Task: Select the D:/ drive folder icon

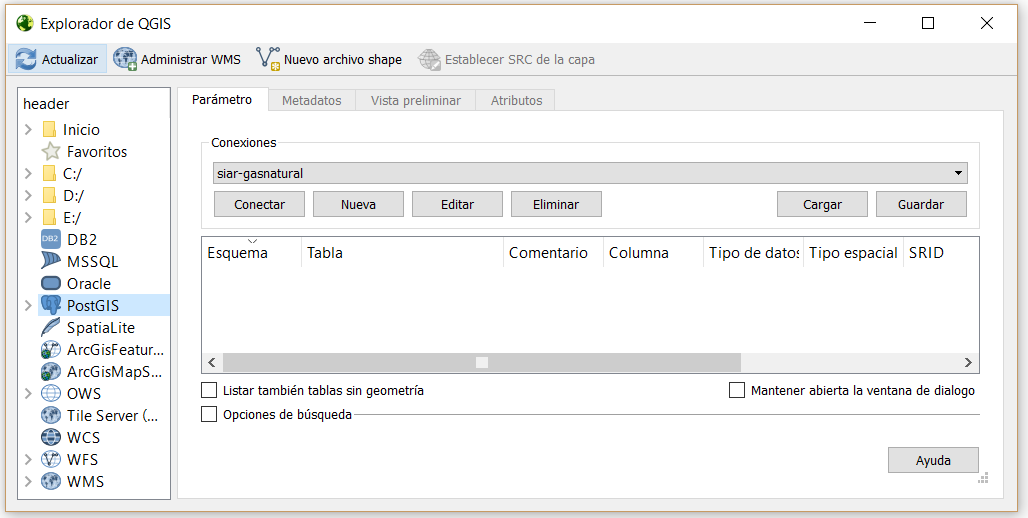Action: tap(49, 195)
